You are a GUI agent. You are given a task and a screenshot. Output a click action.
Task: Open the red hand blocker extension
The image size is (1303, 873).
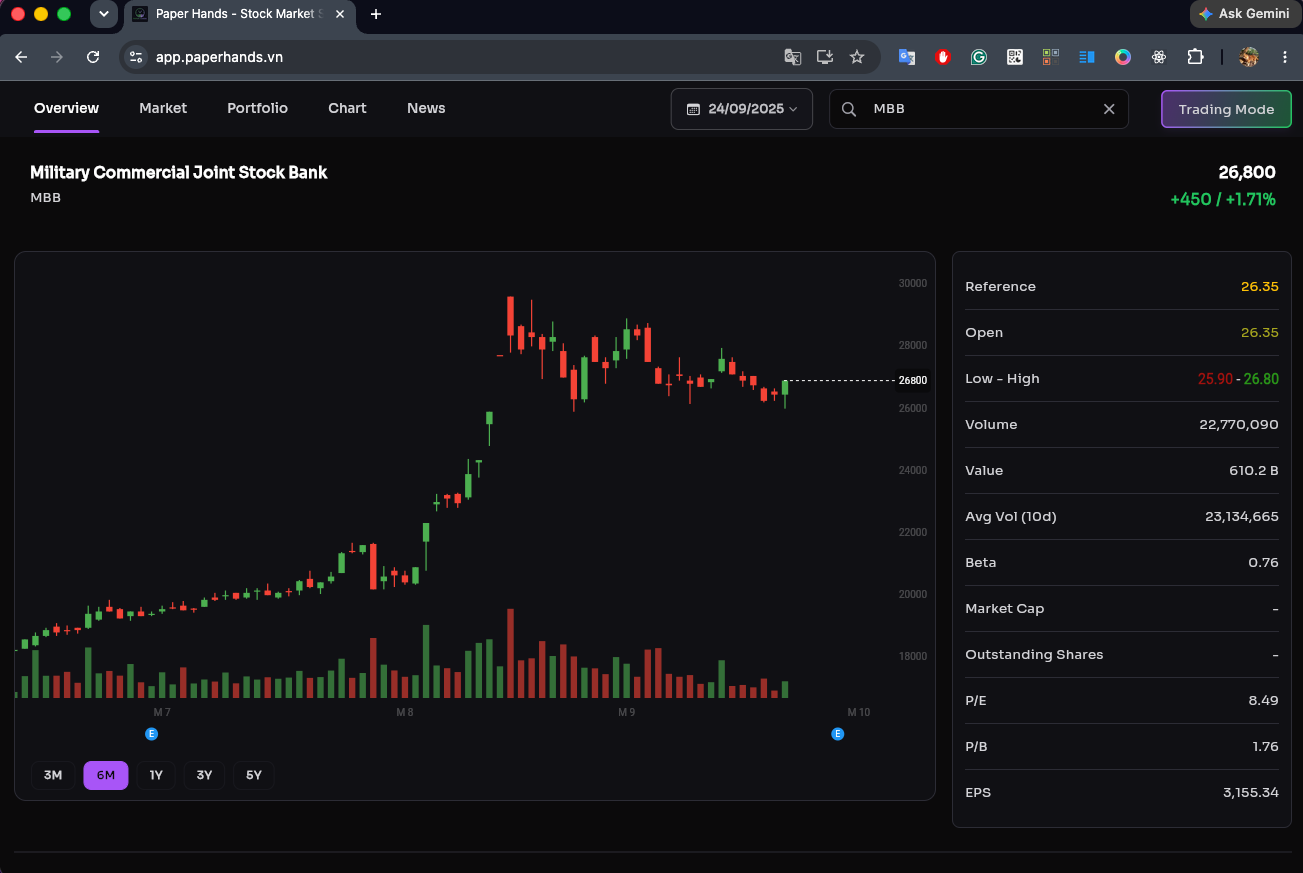click(x=943, y=57)
